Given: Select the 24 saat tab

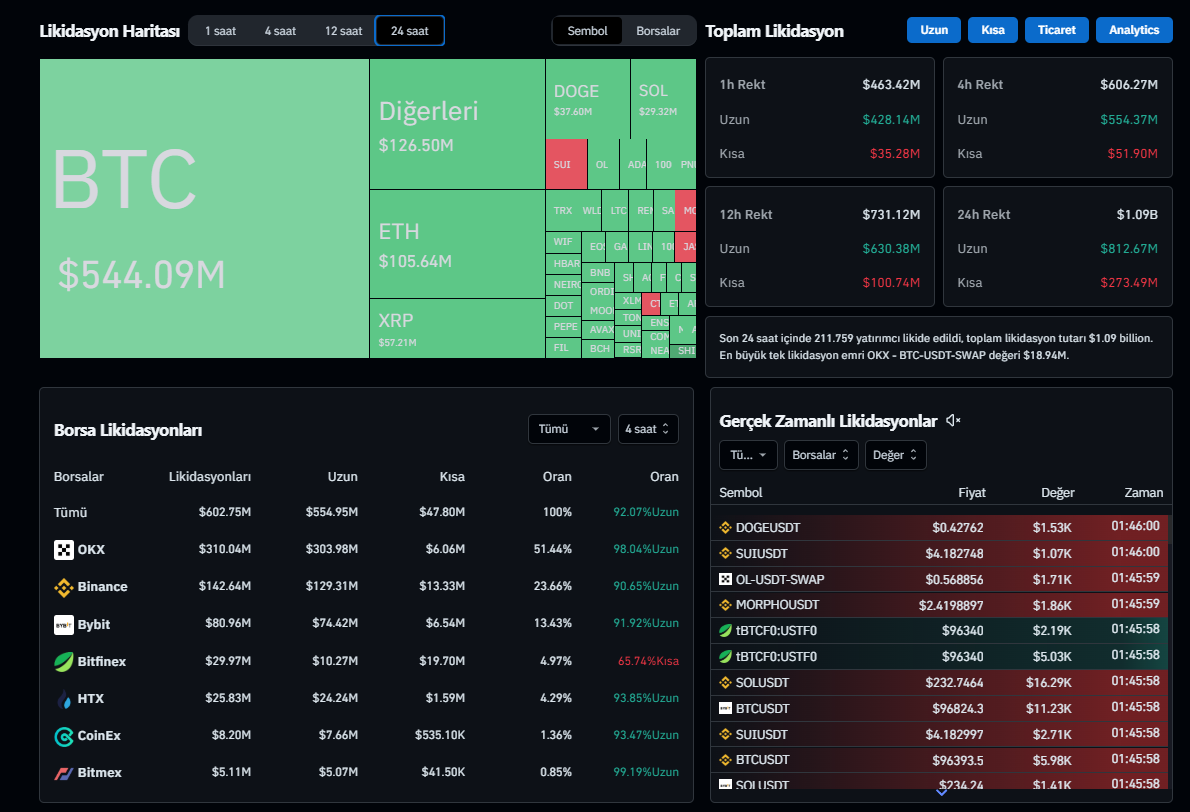Looking at the screenshot, I should (x=409, y=31).
